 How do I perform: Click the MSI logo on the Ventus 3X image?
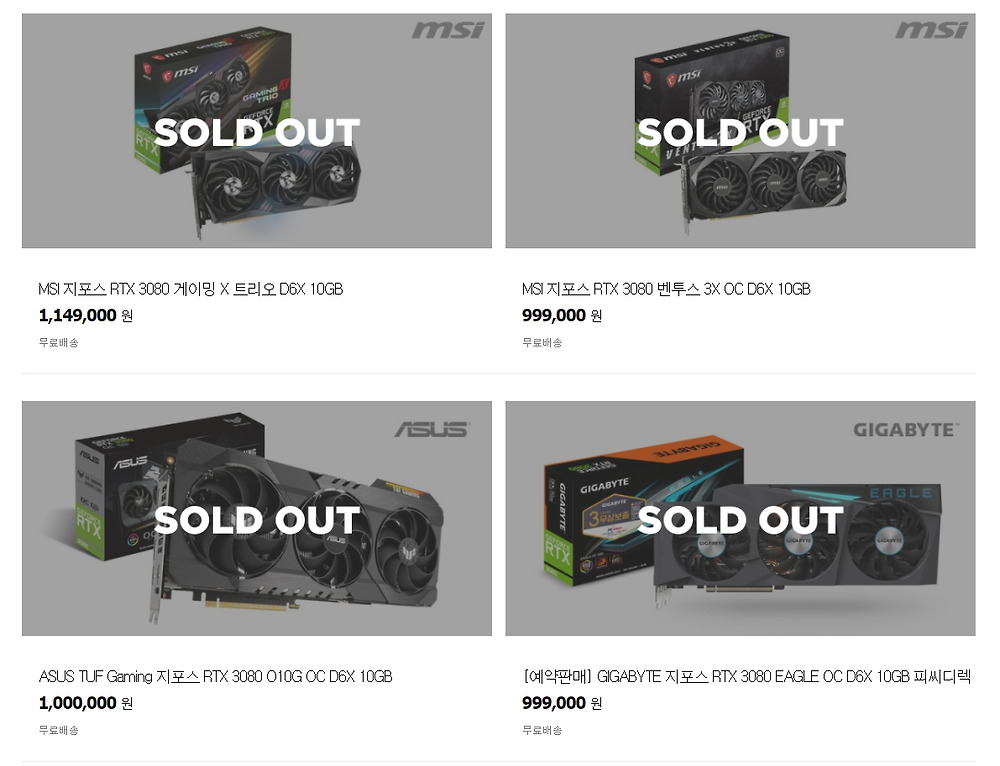click(x=931, y=29)
